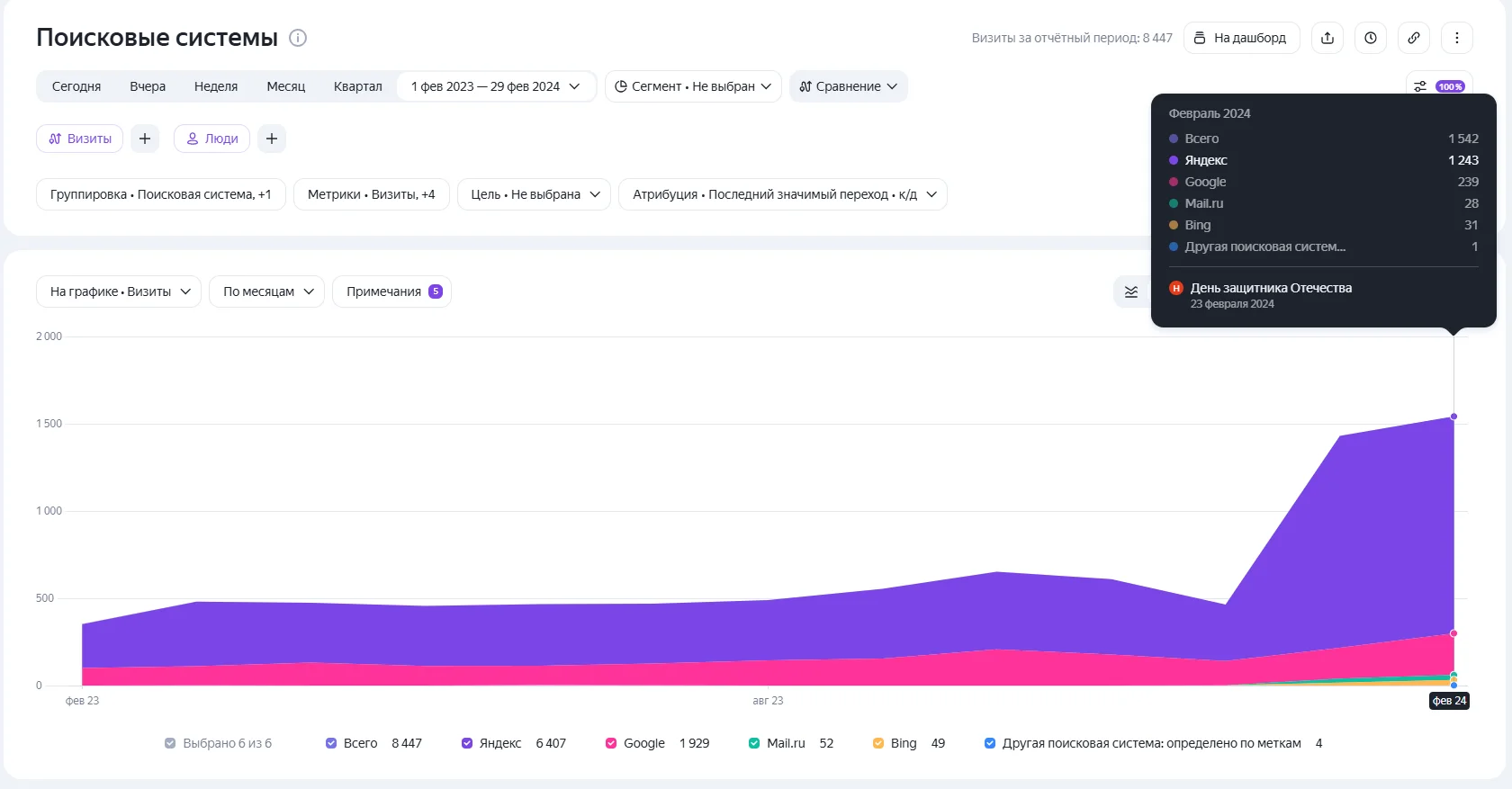Click the export/share upload icon
Screen dimensions: 1512x789
point(1327,38)
